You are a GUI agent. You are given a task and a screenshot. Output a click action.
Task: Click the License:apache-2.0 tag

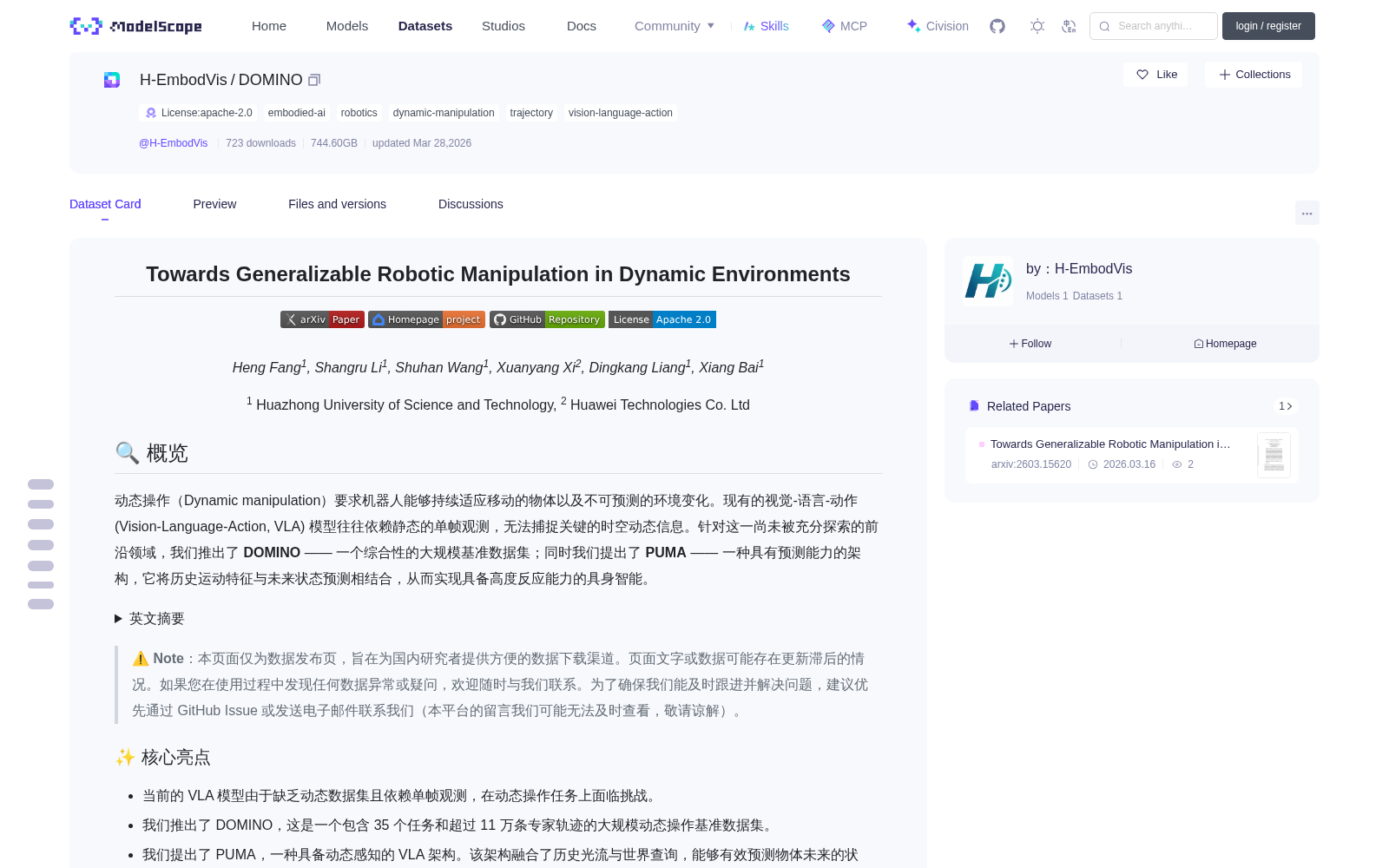tap(199, 113)
